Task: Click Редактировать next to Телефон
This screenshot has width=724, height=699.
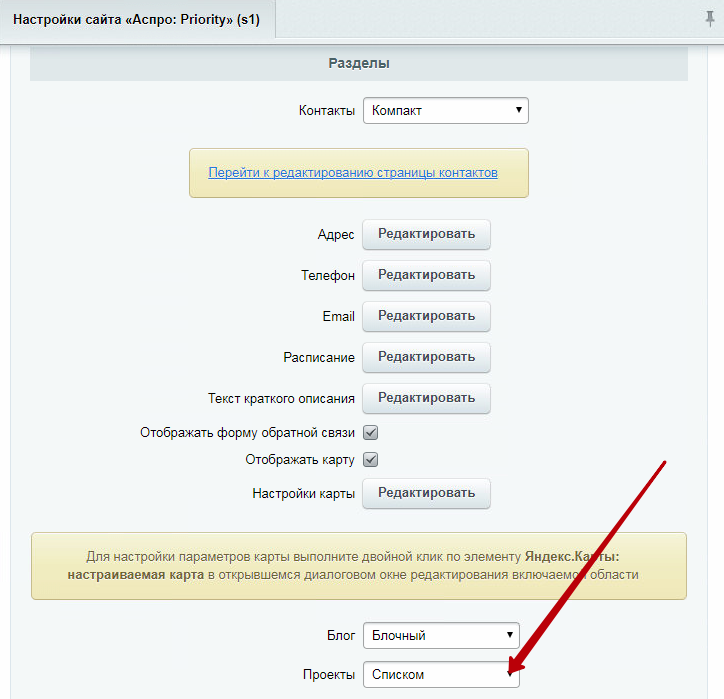Action: pyautogui.click(x=426, y=275)
